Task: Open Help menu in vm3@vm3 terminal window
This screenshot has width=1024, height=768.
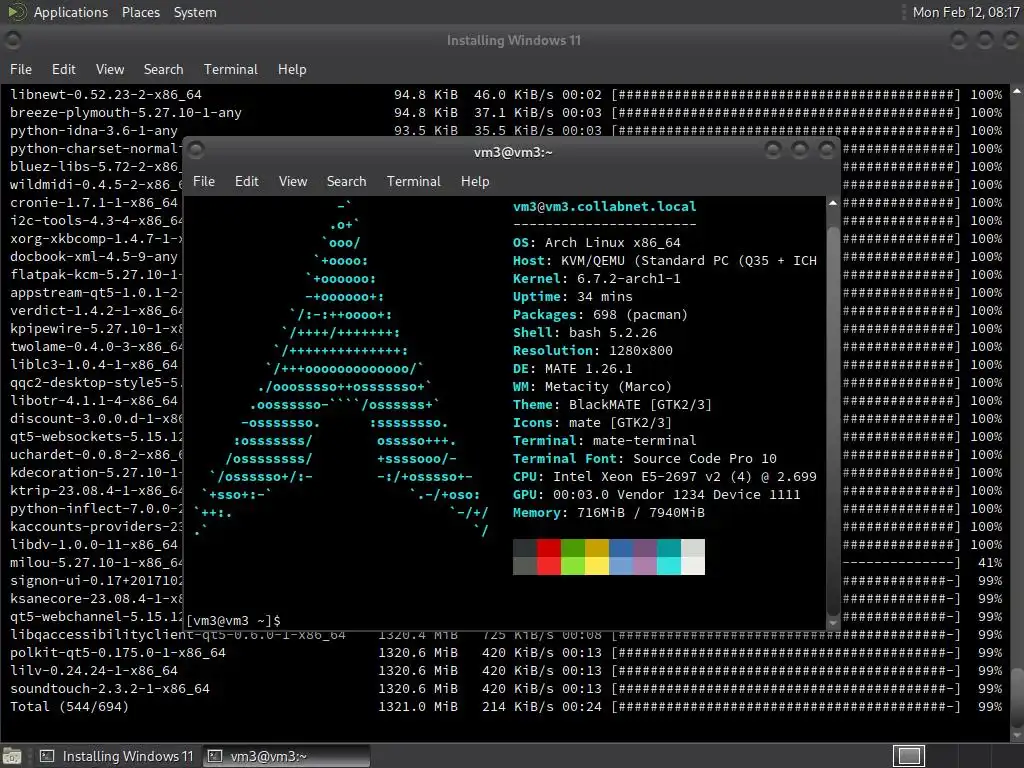Action: pyautogui.click(x=475, y=182)
